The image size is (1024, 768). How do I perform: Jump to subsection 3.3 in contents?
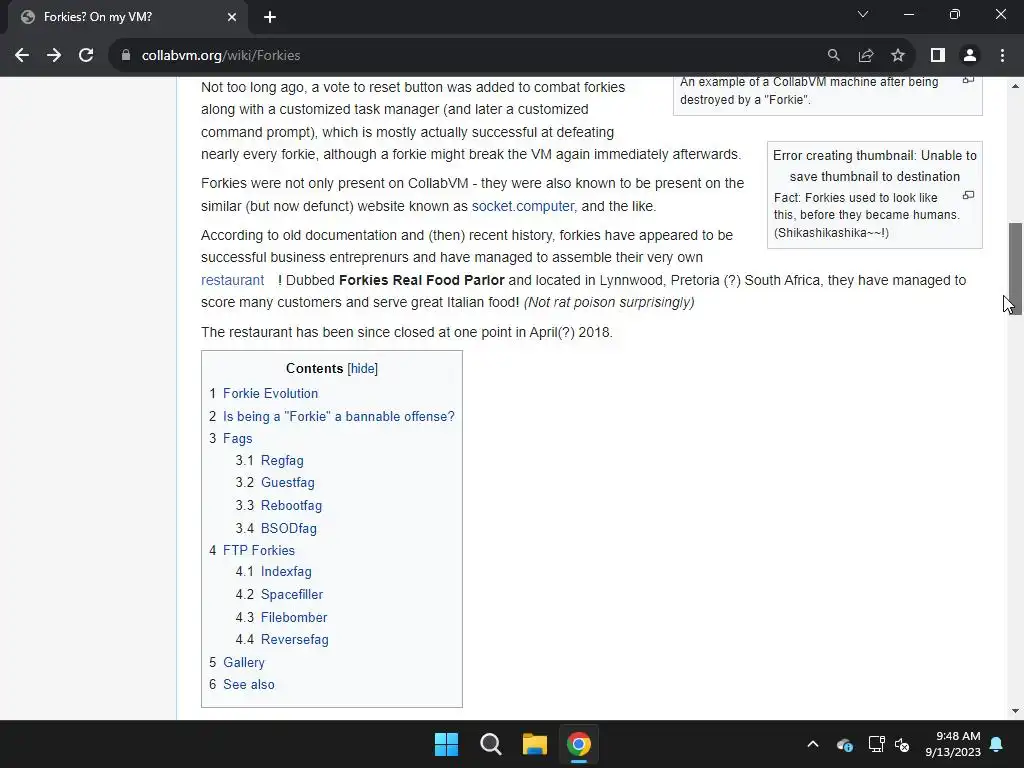coord(291,505)
